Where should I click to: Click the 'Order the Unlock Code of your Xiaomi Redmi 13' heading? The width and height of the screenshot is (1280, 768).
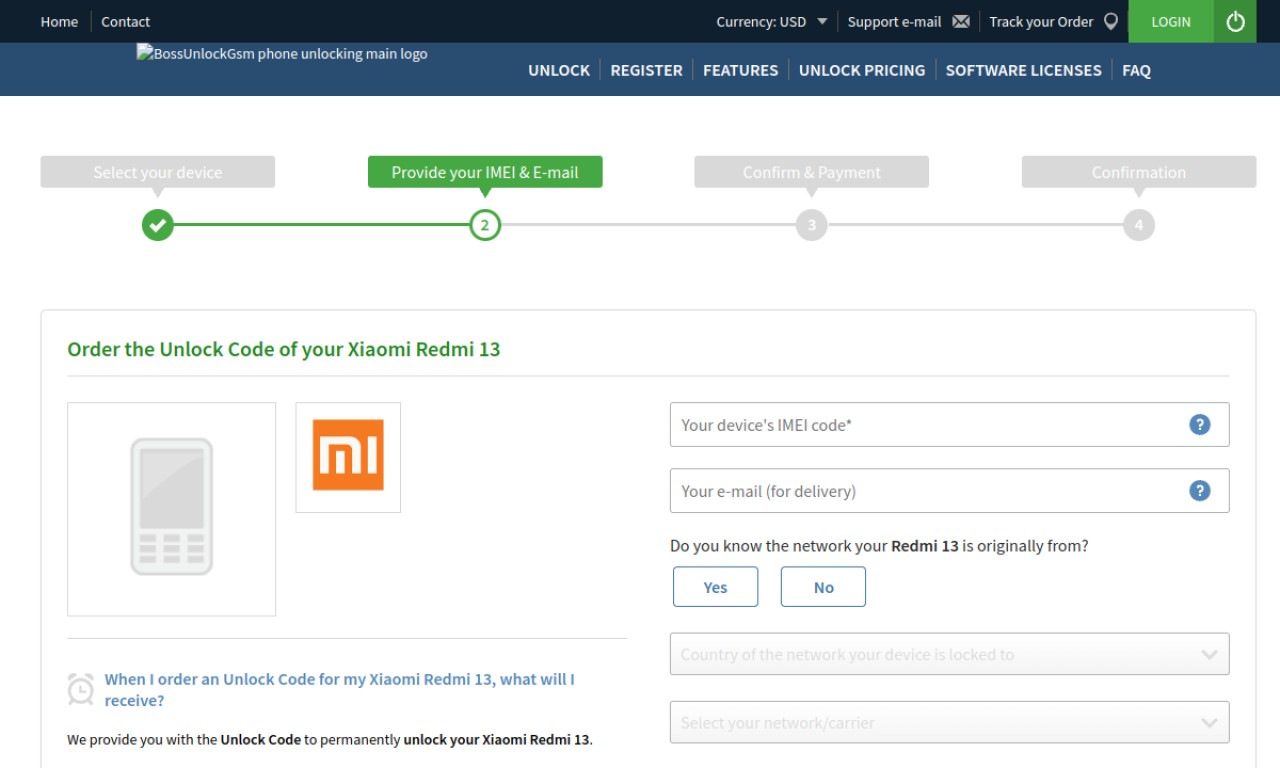(283, 349)
